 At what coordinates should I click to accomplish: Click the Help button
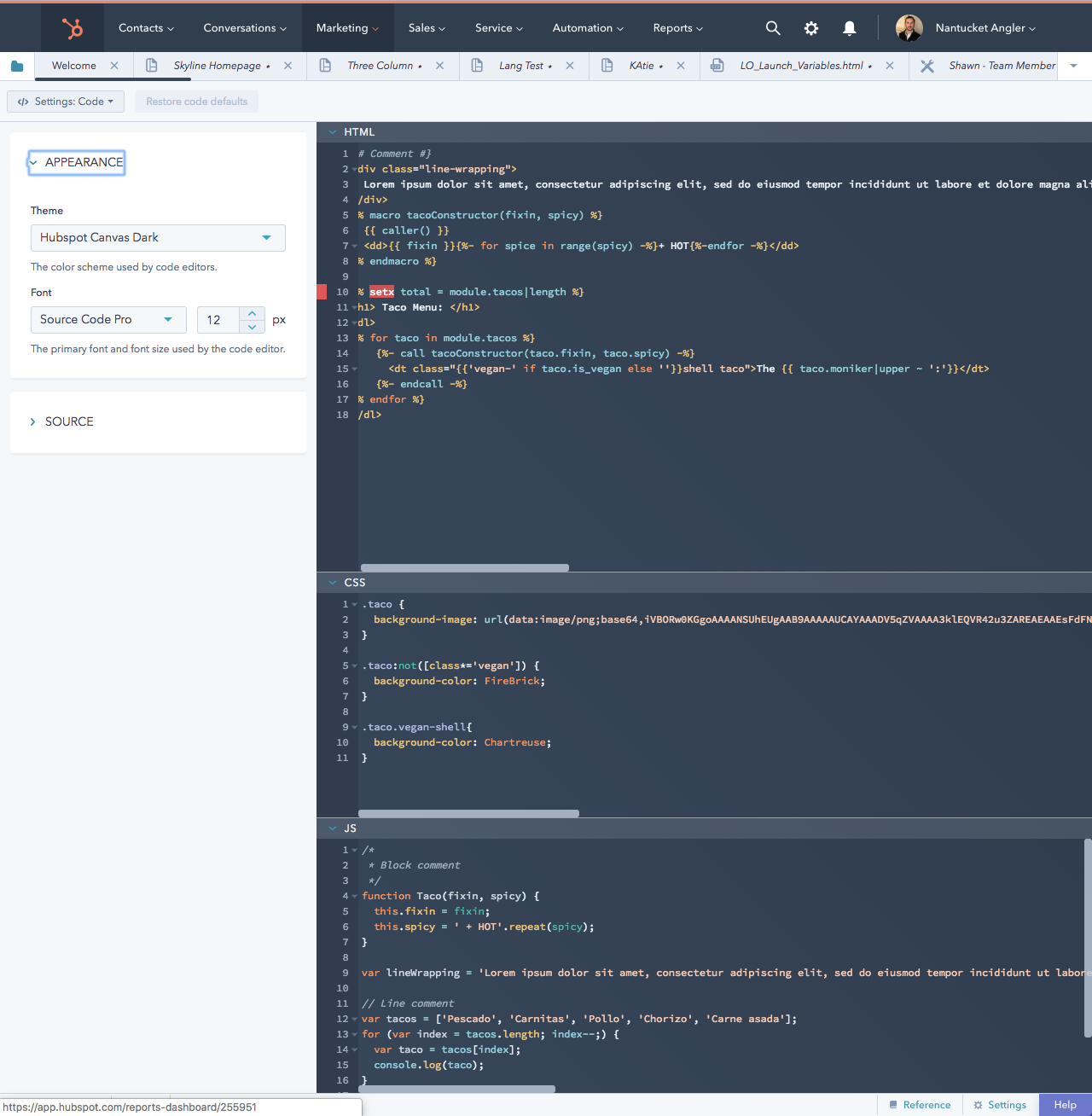[1065, 1105]
